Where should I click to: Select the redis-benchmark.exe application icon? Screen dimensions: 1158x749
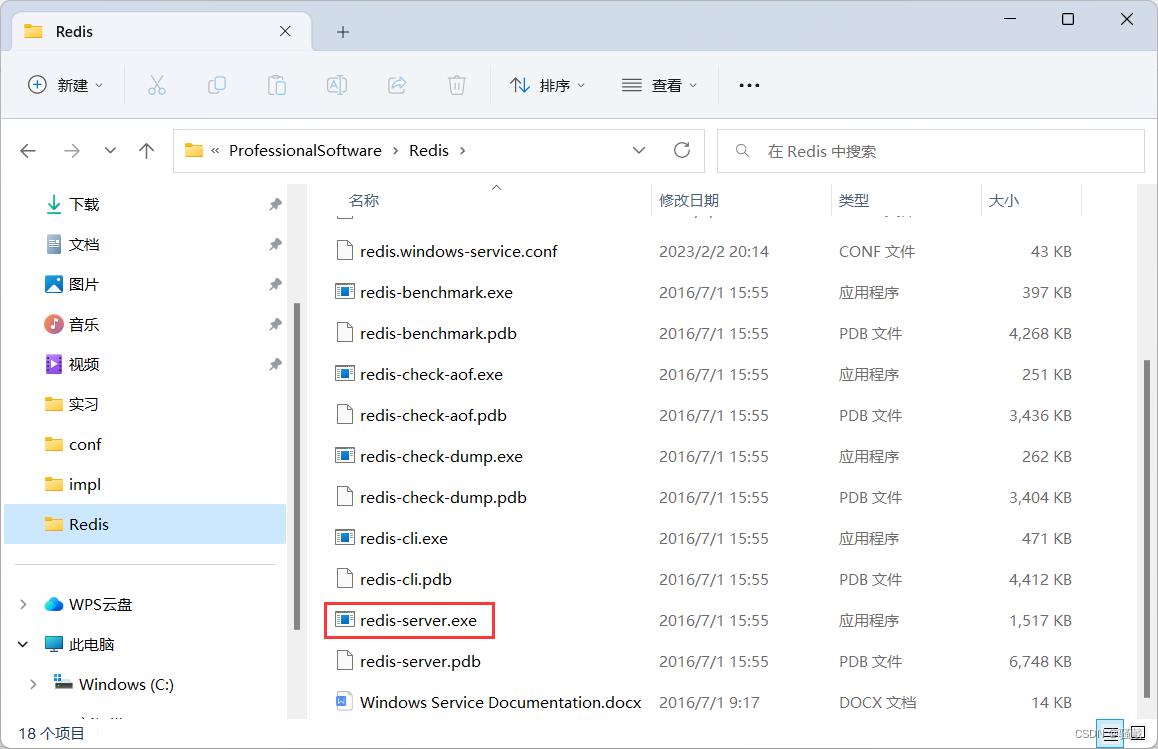coord(344,291)
